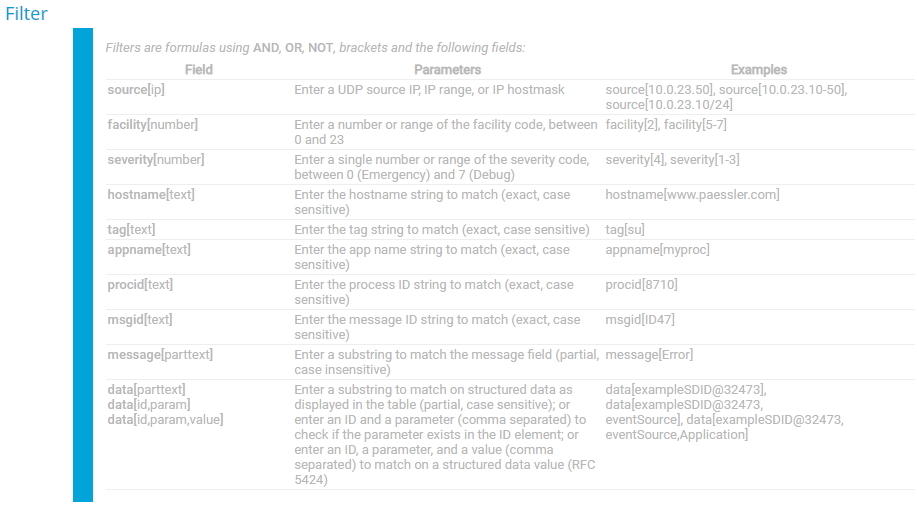Viewport: 917px width, 507px height.
Task: Click the source[ip] field name
Action: coord(137,90)
